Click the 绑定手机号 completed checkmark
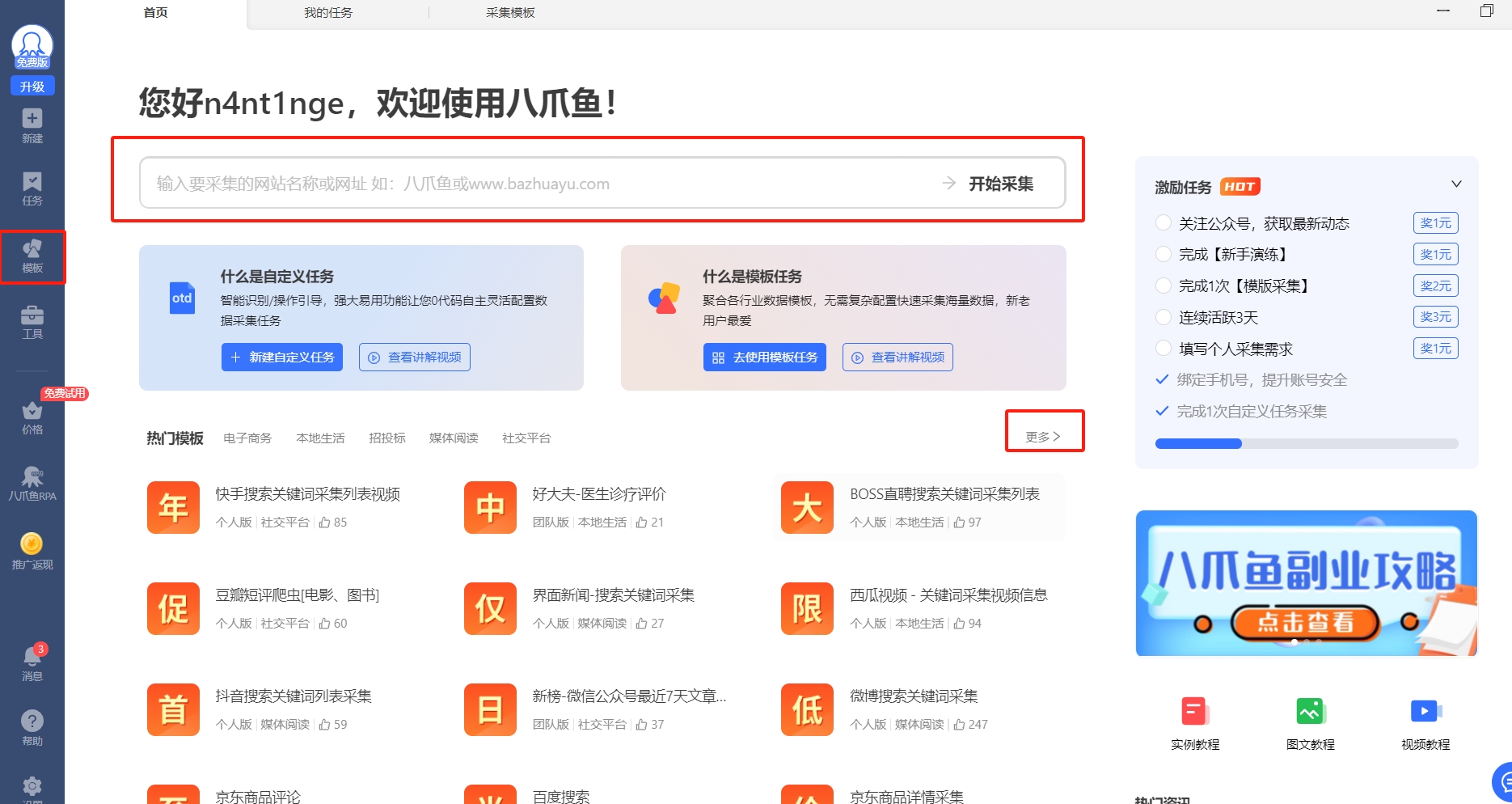Screen dimensions: 1512x804 [x=1162, y=379]
